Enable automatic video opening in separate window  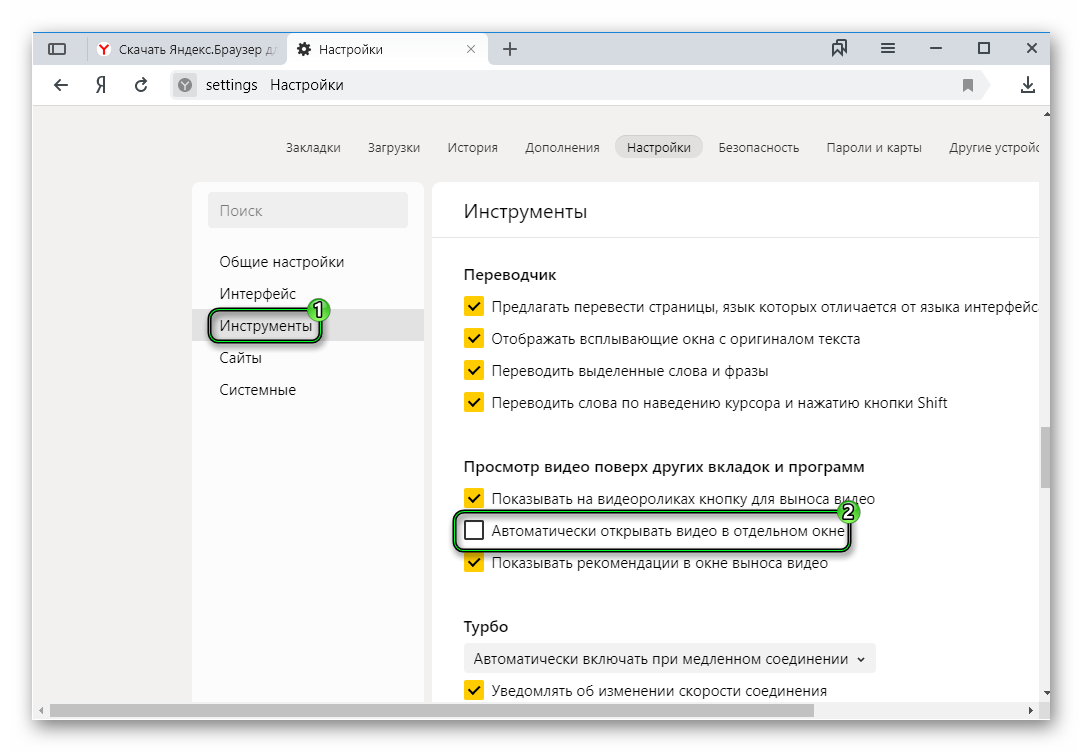[474, 530]
